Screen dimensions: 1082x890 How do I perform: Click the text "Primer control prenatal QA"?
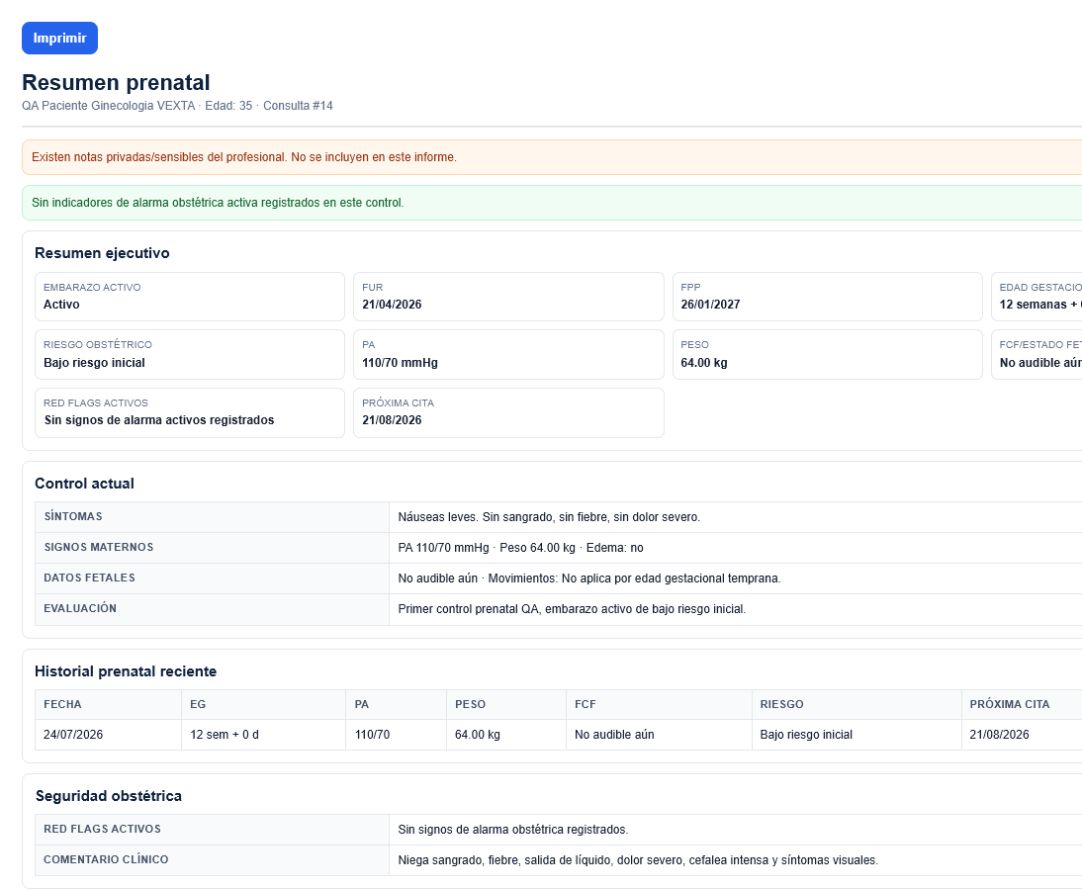[469, 609]
